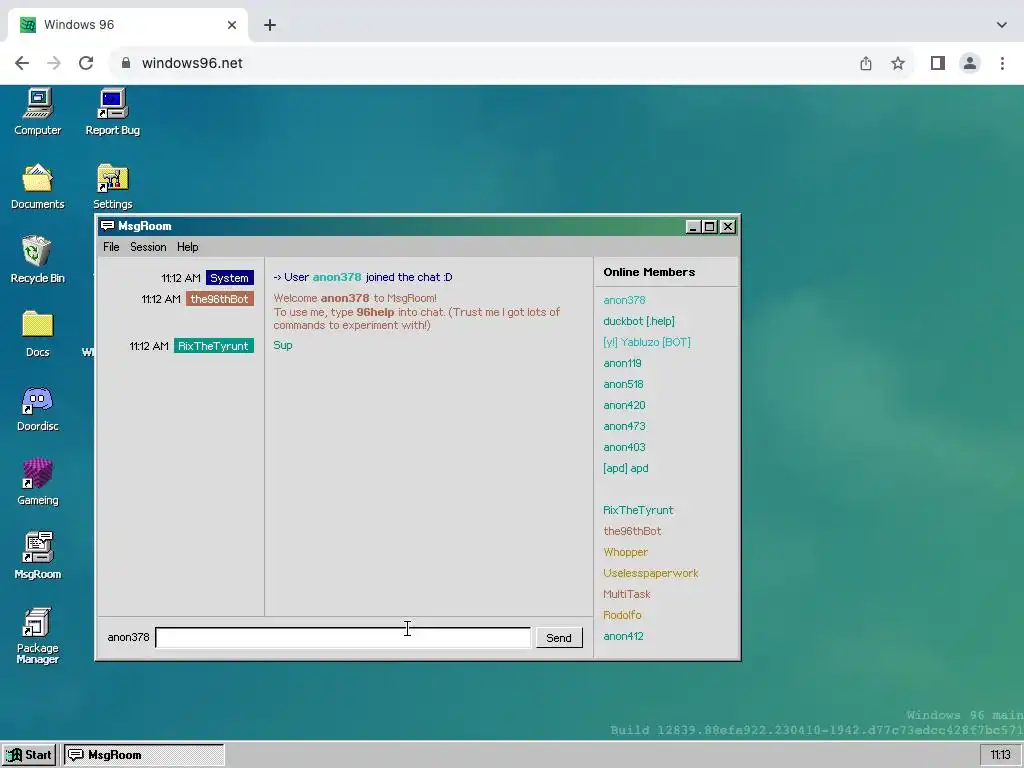Select anon119 in Online Members

click(x=622, y=363)
